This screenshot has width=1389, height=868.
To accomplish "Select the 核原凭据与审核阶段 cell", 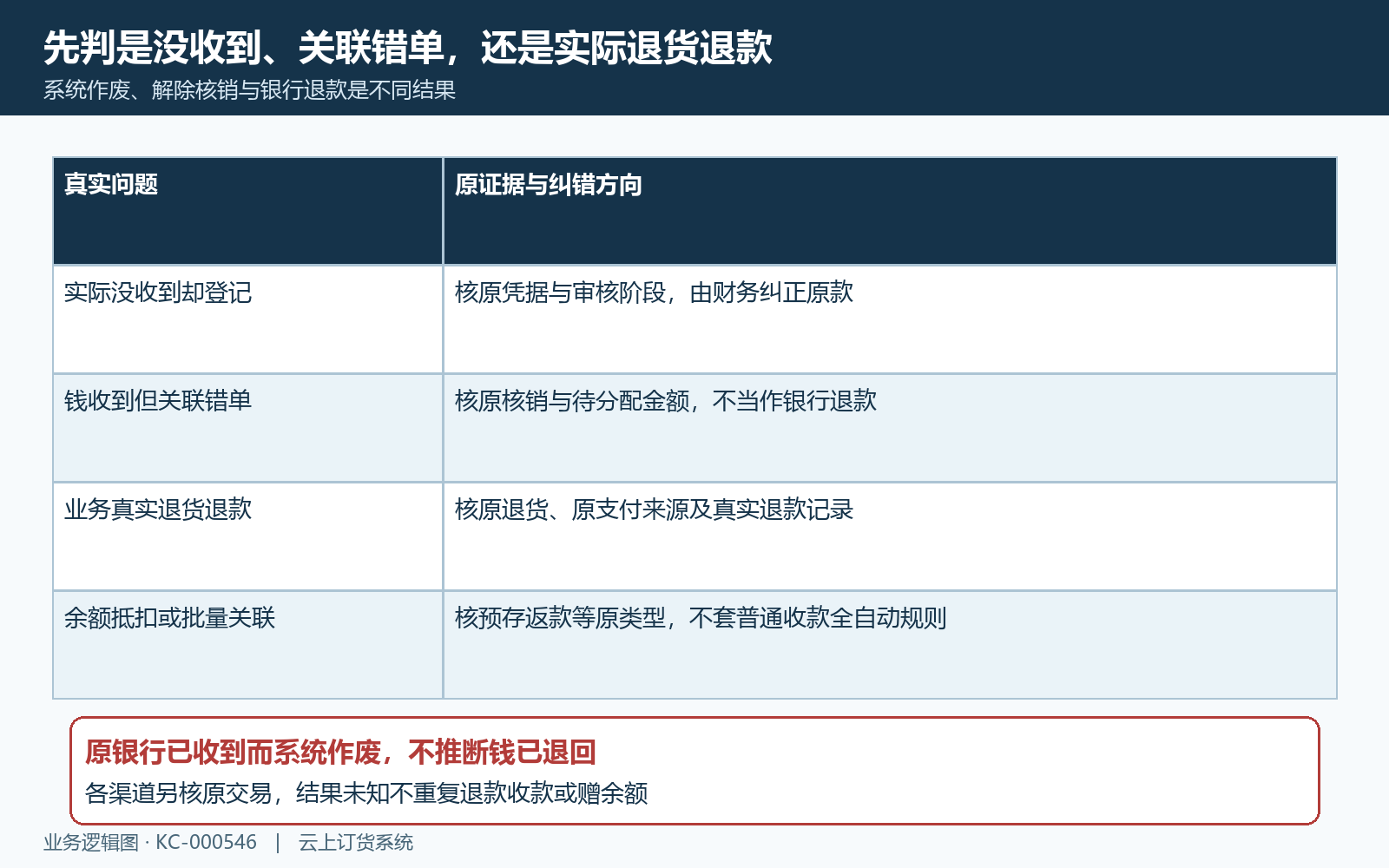I will click(890, 319).
